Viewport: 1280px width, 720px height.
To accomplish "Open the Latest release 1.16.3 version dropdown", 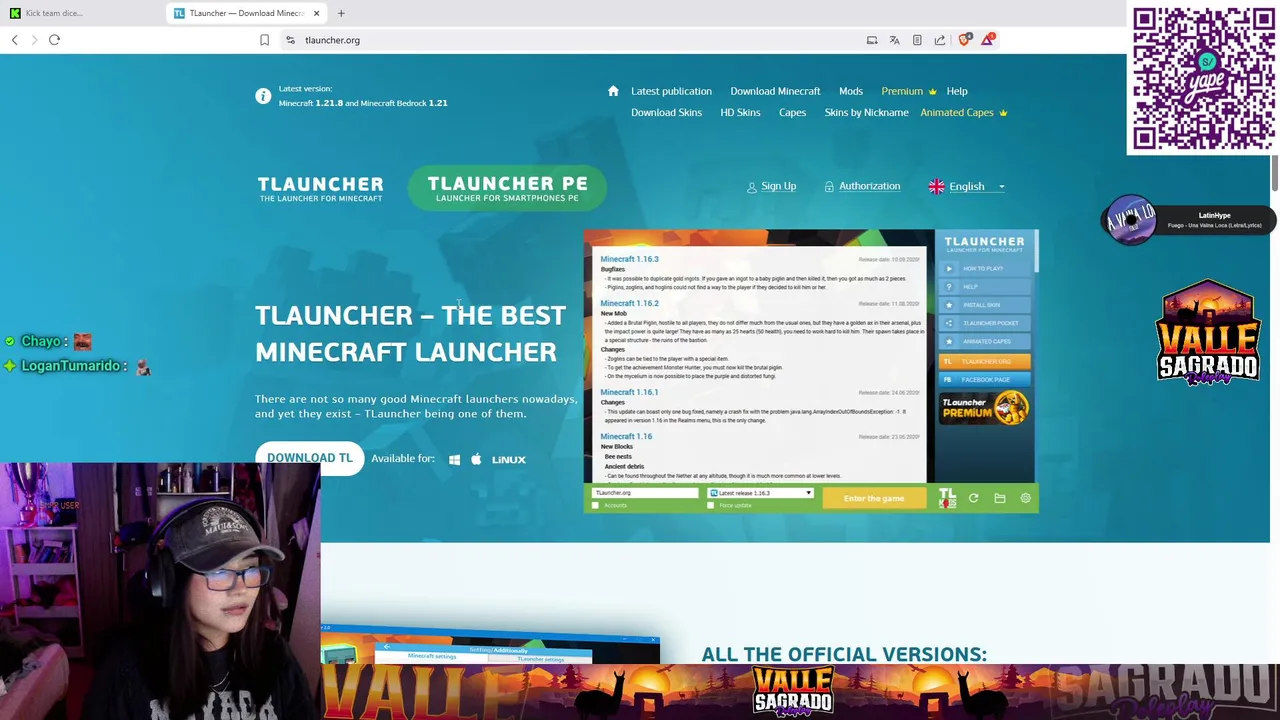I will pos(761,493).
